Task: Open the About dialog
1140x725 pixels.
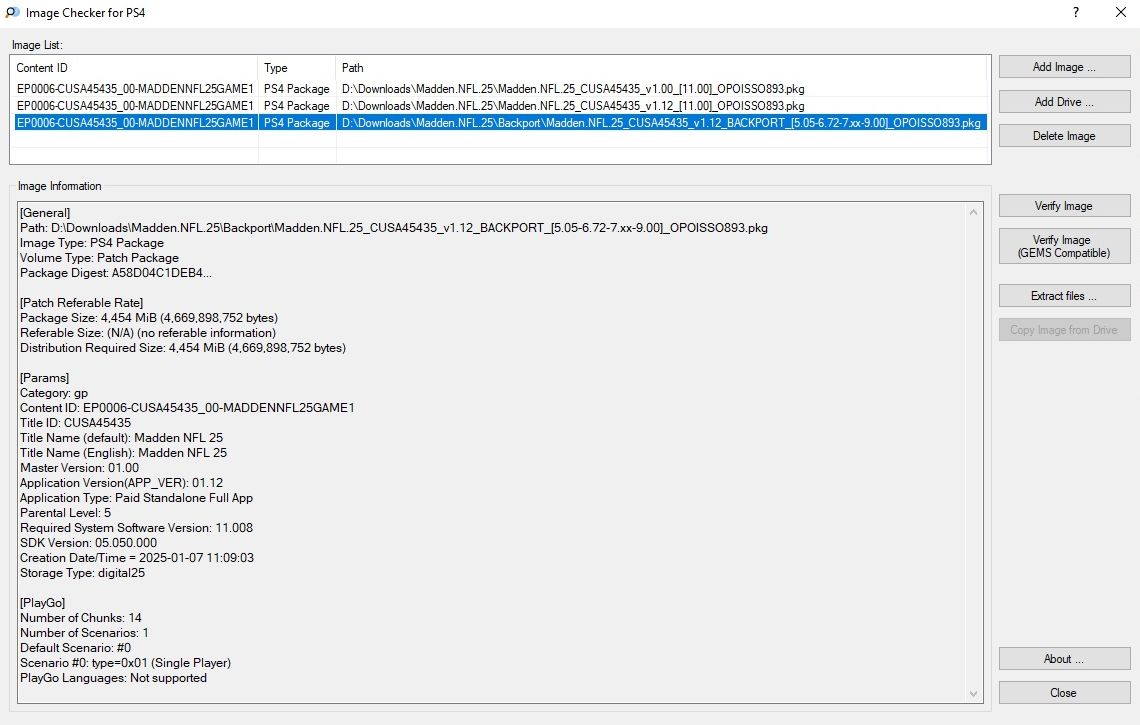Action: [1064, 659]
